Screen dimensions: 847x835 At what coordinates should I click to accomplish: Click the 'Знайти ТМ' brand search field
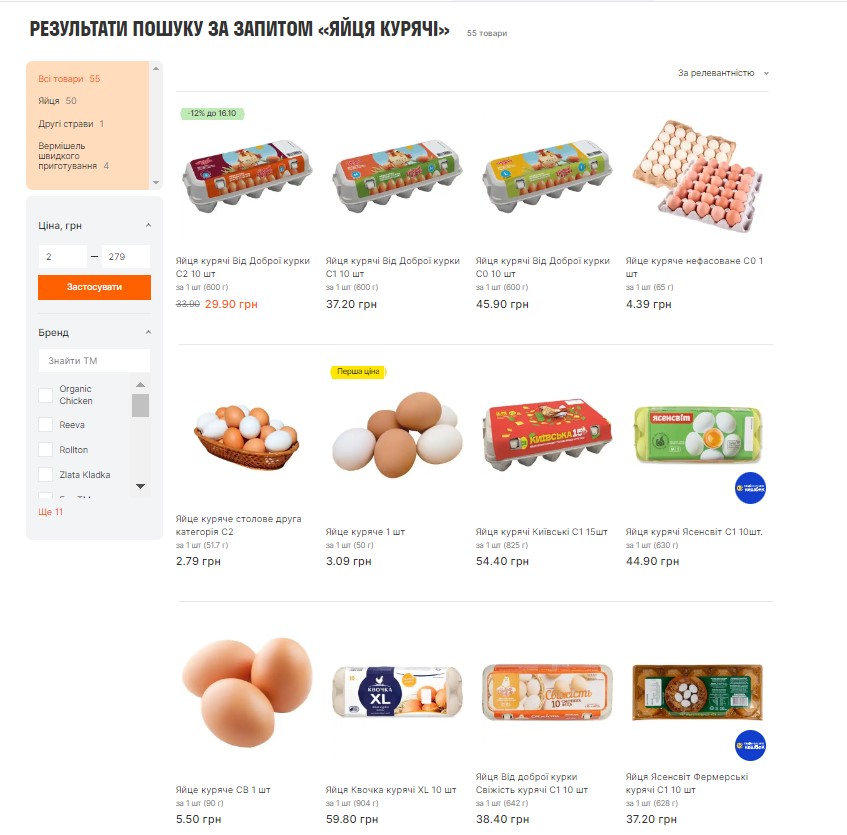pos(95,360)
